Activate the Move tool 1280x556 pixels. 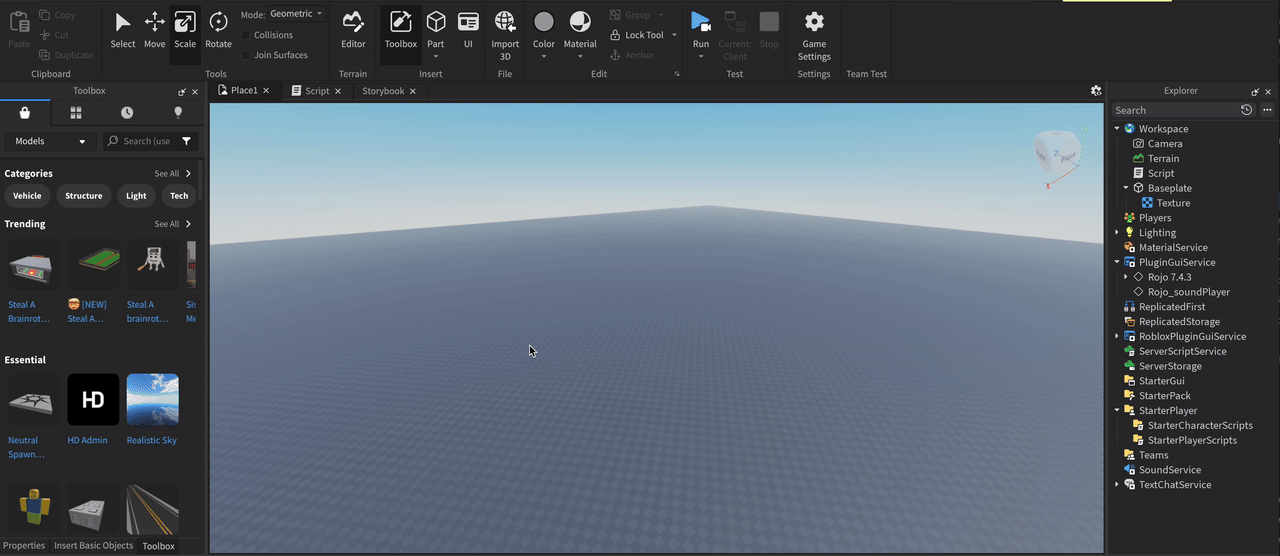click(155, 30)
